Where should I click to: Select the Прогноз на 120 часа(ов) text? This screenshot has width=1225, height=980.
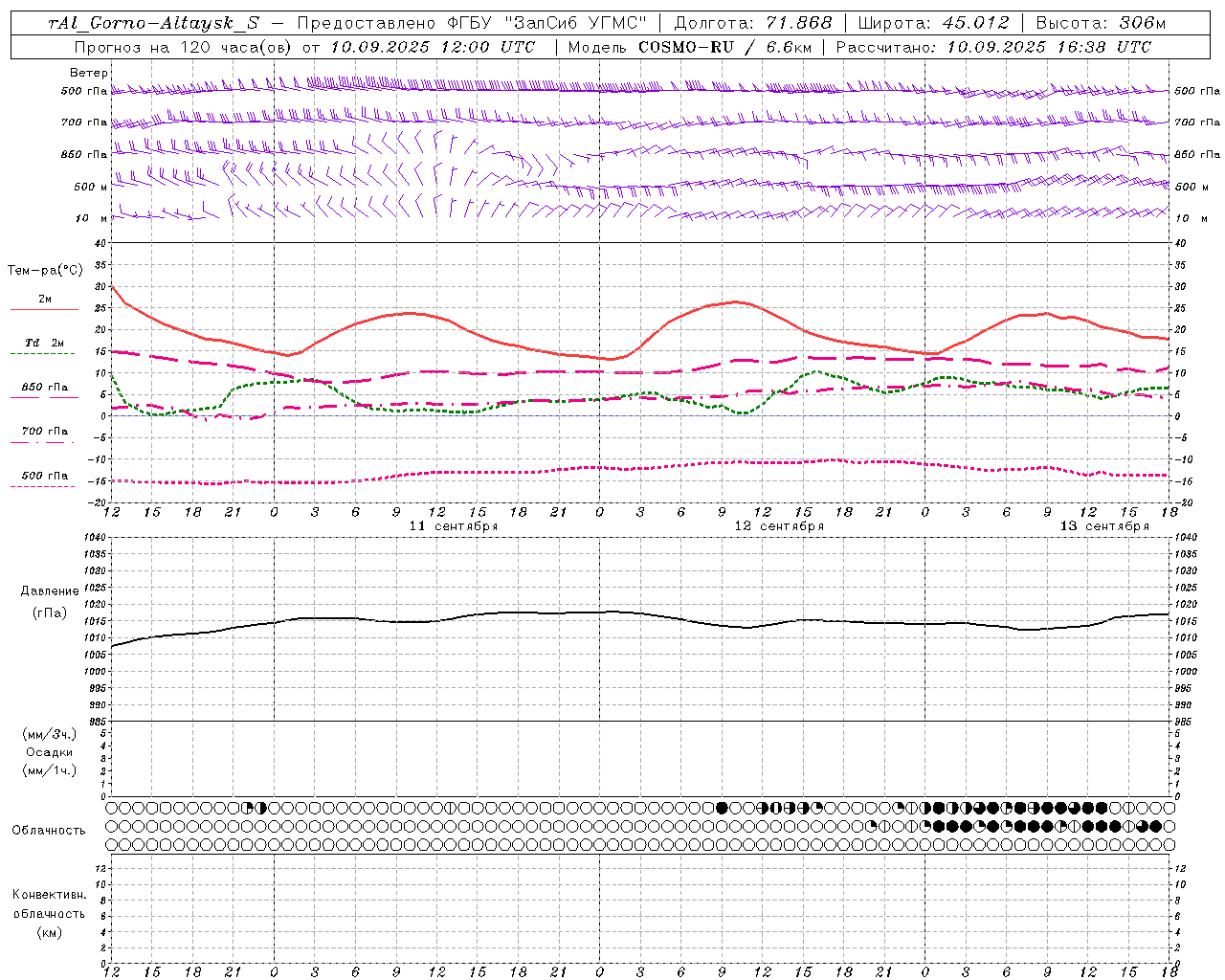click(184, 47)
